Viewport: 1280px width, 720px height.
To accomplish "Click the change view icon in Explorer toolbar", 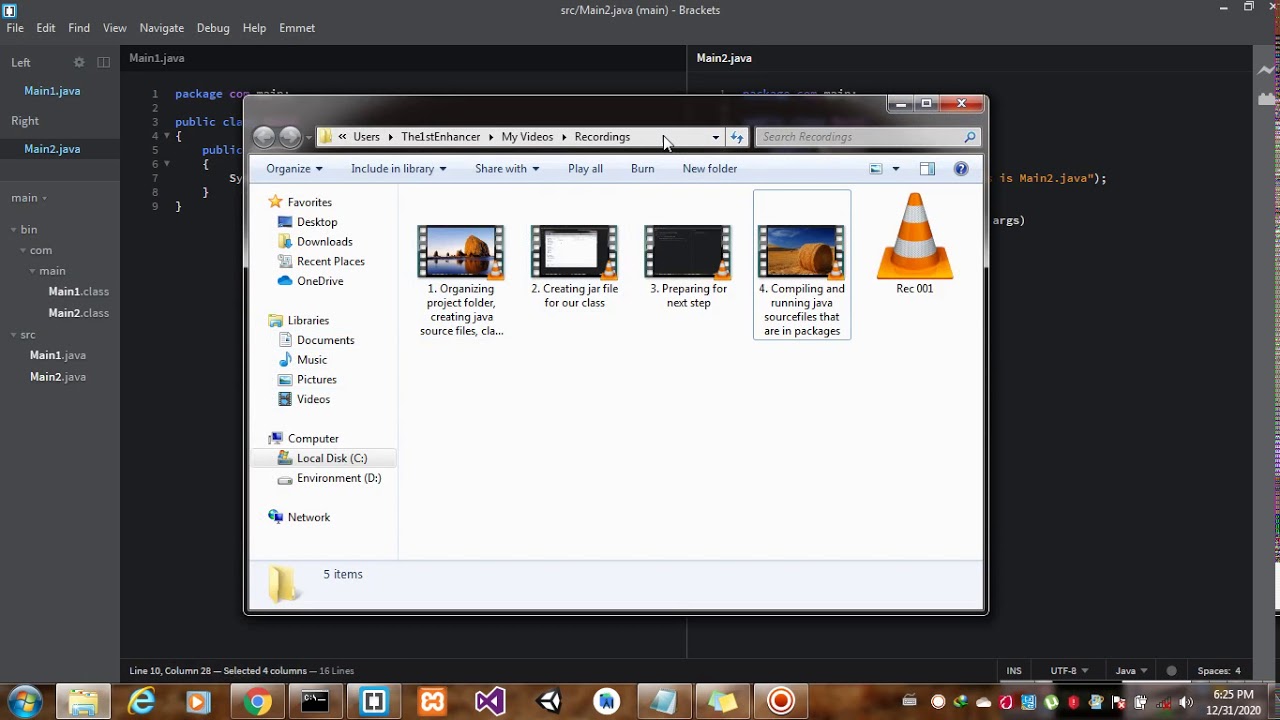I will coord(876,169).
